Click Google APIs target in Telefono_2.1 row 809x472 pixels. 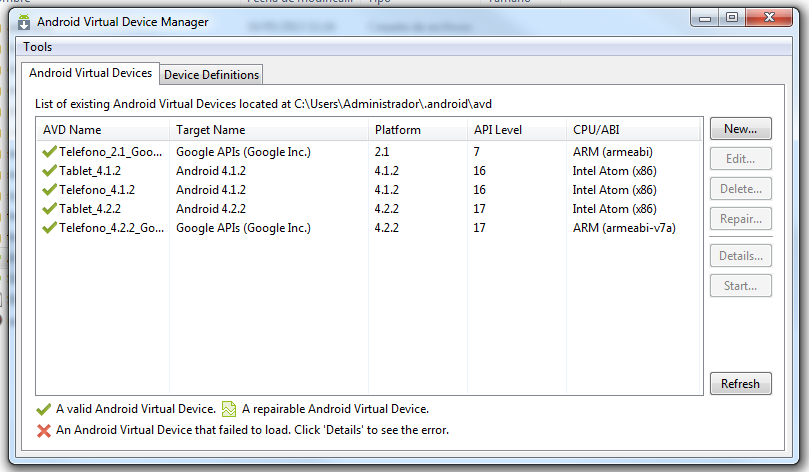tap(243, 152)
